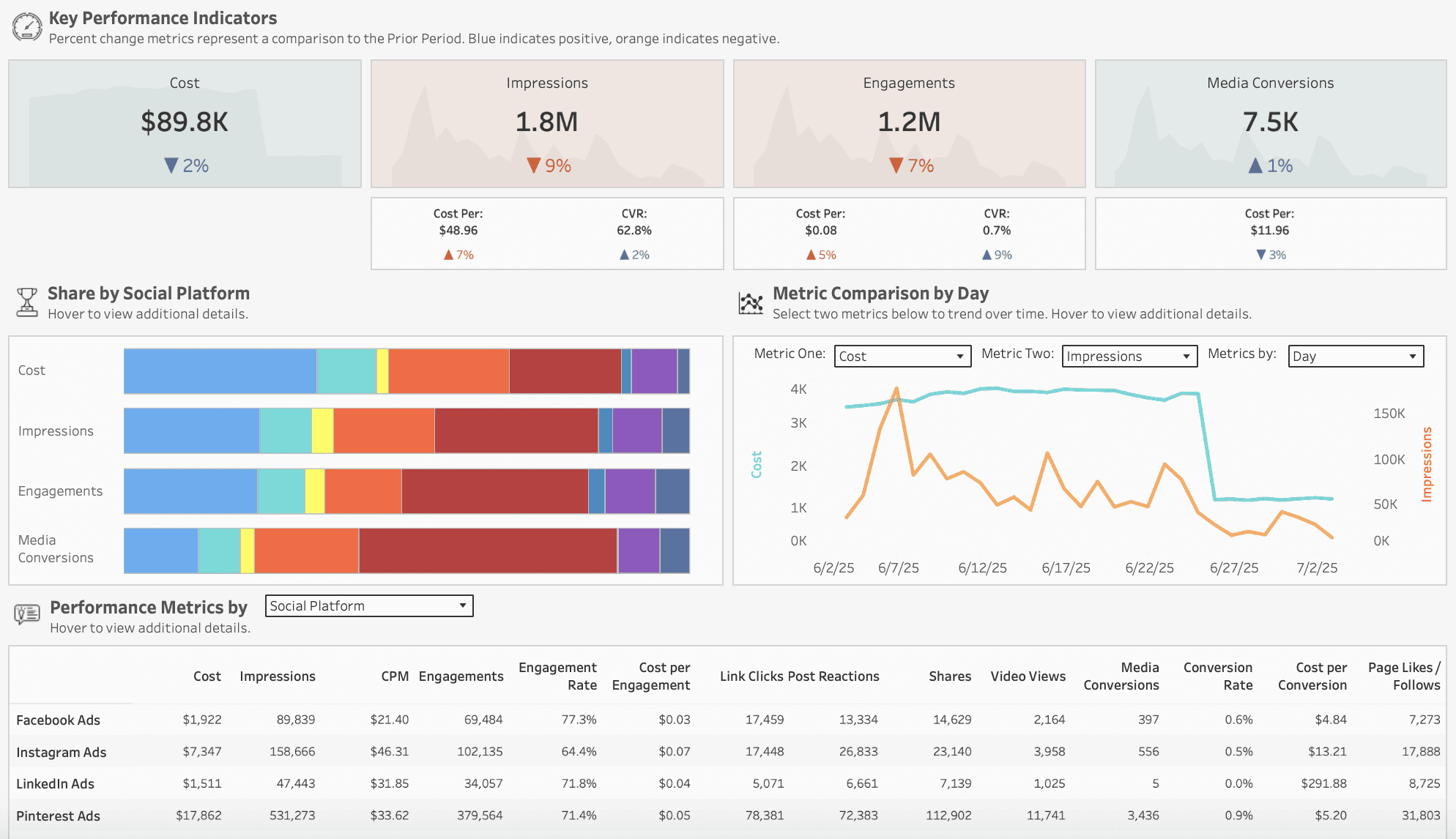Click the Shares column header
Viewport: 1456px width, 839px height.
click(950, 676)
